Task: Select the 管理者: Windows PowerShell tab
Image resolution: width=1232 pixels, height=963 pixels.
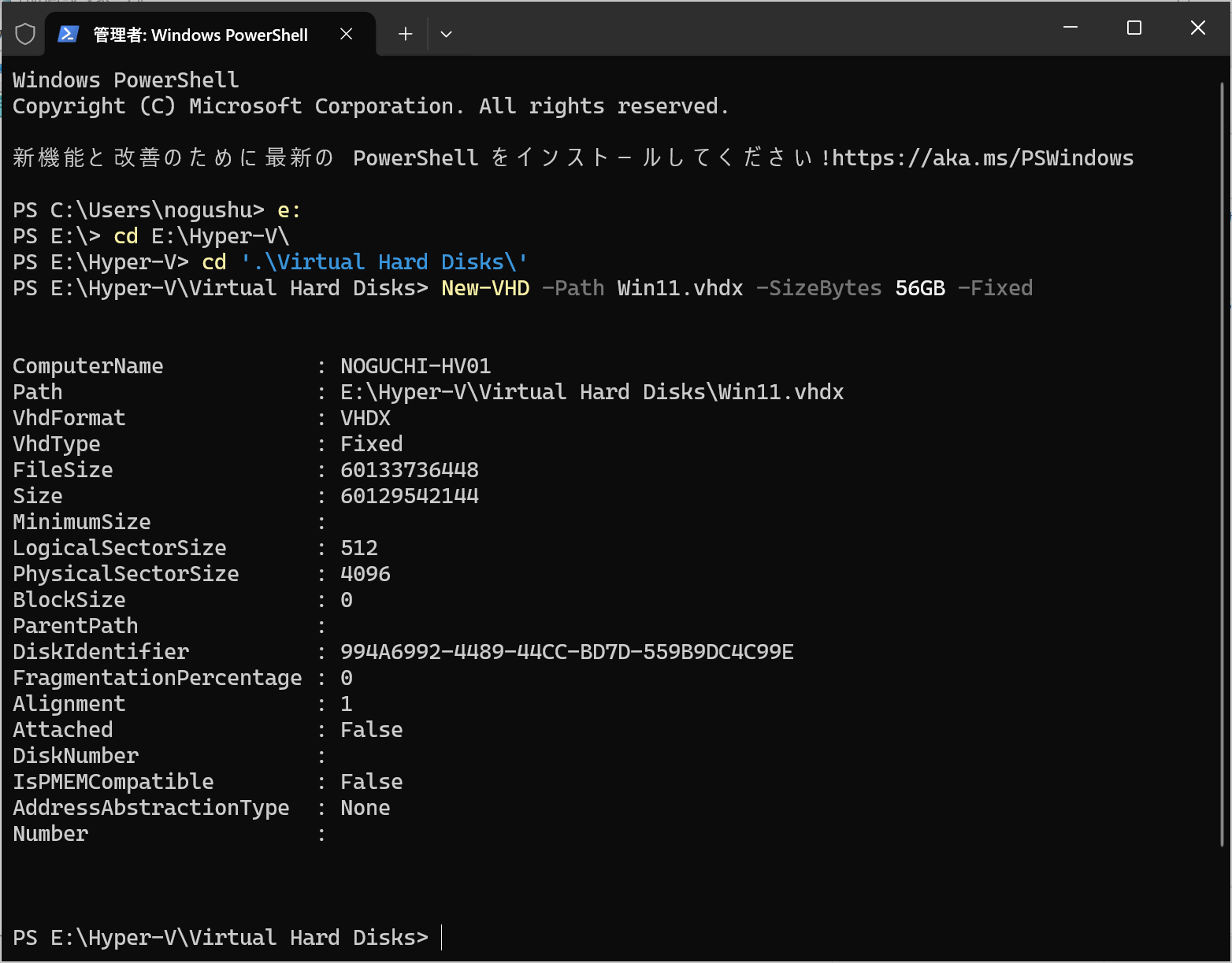Action: coord(210,35)
